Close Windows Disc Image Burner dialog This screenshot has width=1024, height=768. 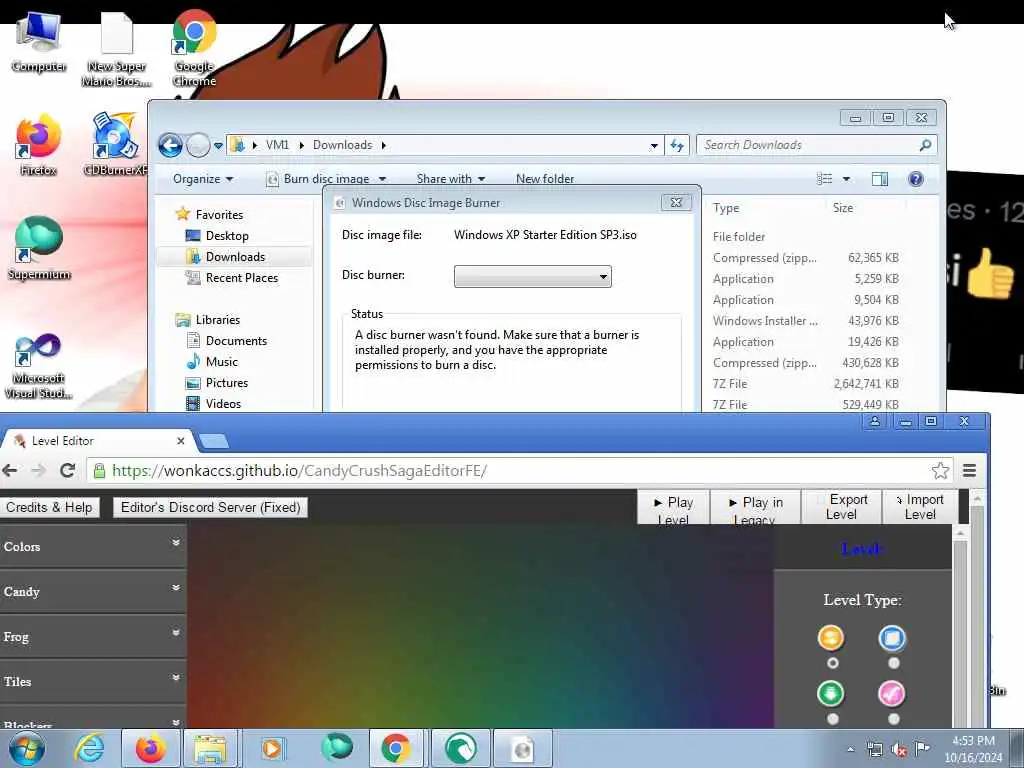(x=676, y=203)
